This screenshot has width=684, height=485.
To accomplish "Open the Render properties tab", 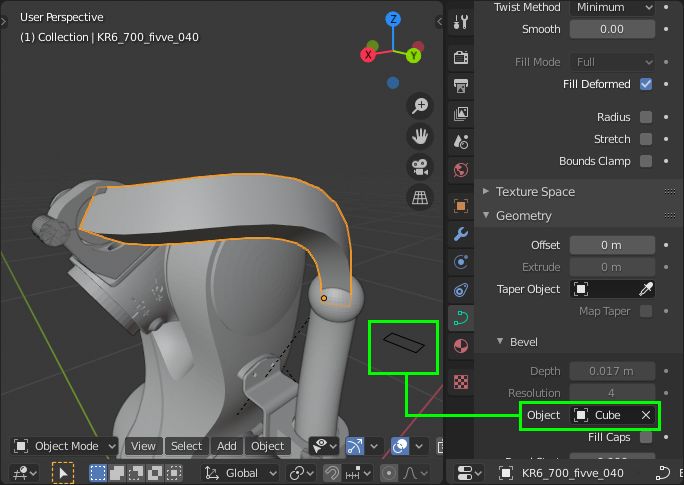I will click(x=461, y=57).
